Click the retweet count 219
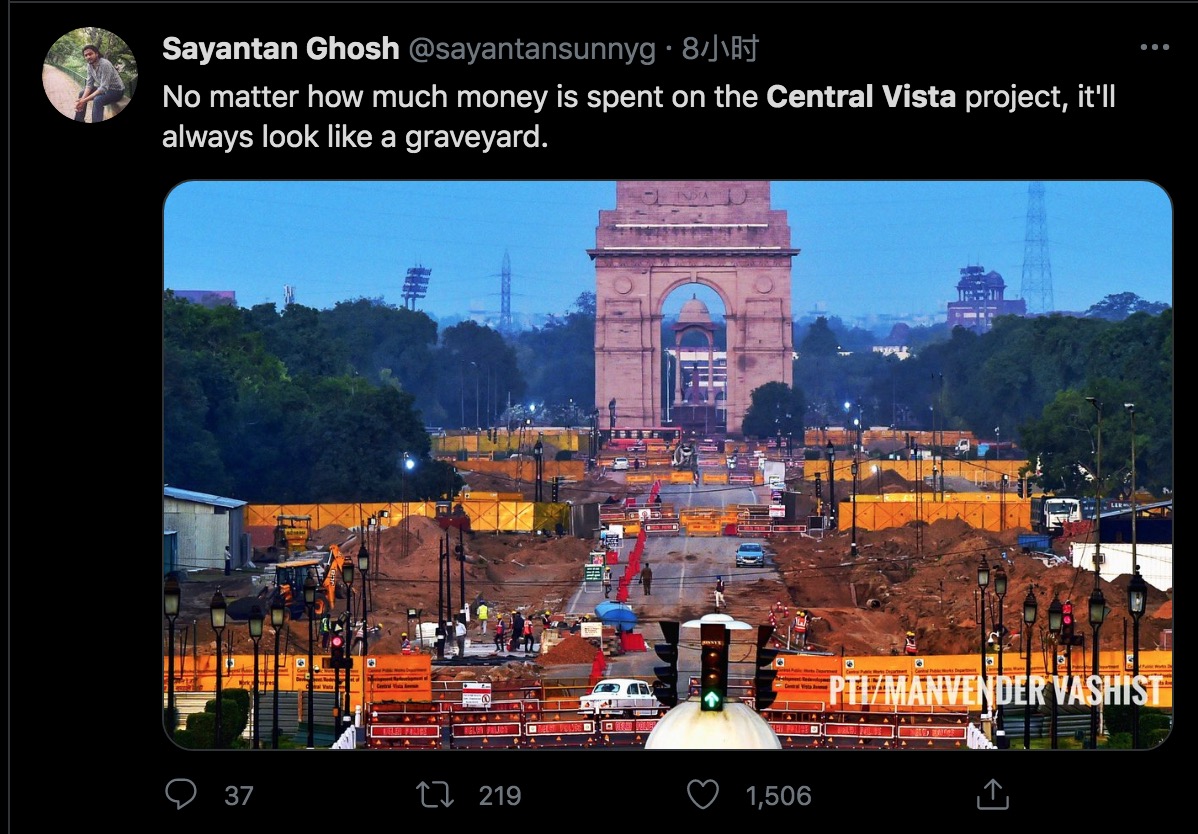Viewport: 1198px width, 834px height. (500, 796)
